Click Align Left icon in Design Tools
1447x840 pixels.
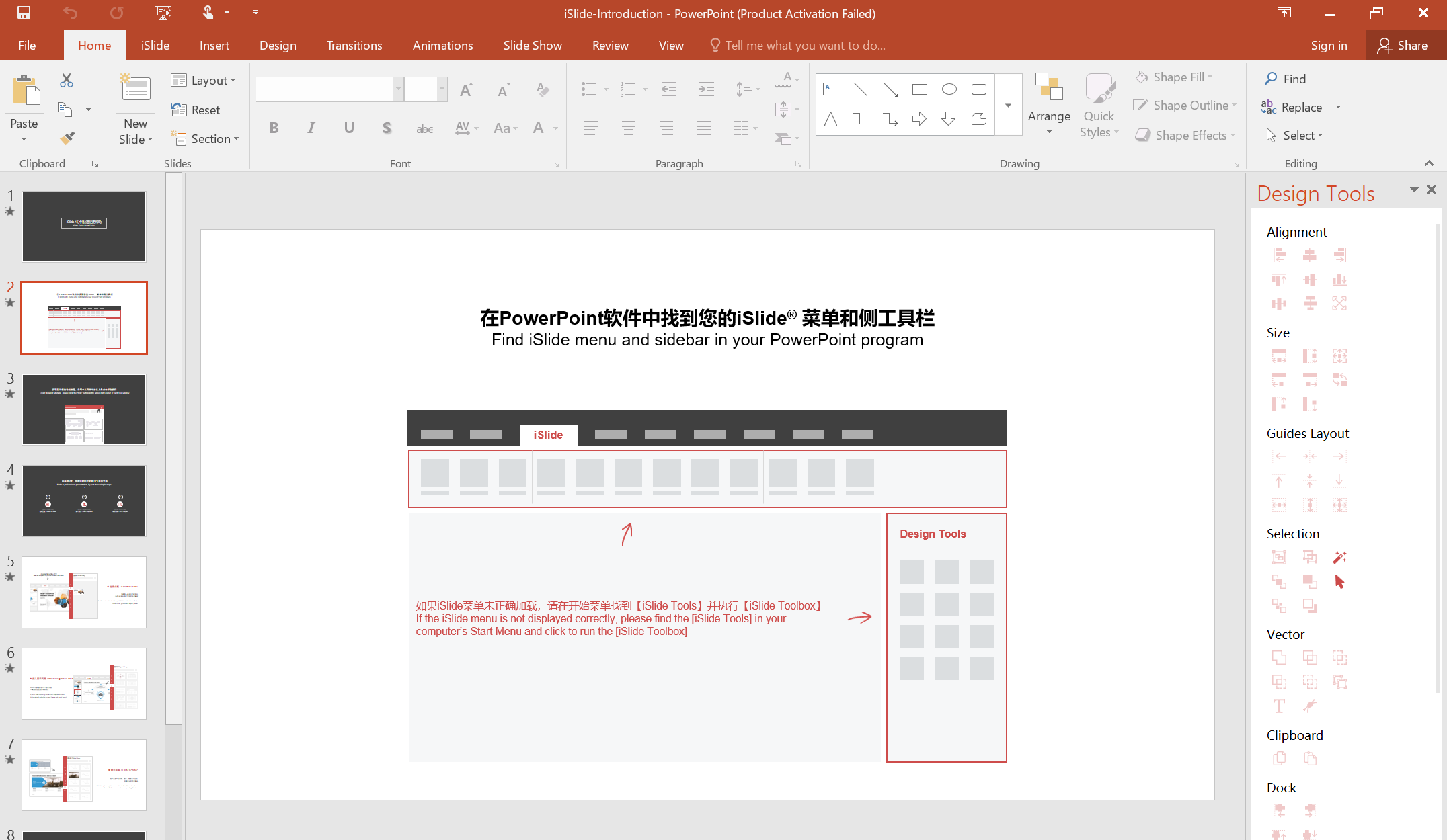tap(1279, 255)
